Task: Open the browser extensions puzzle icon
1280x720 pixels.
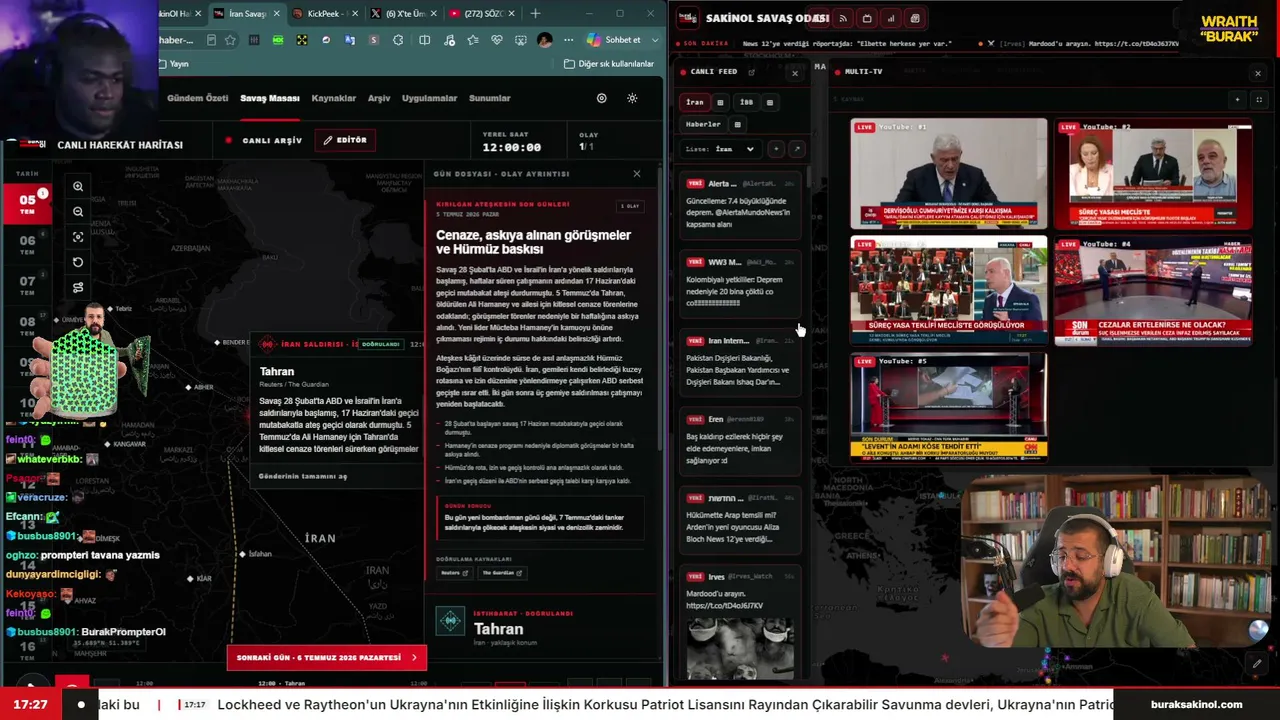Action: 398,40
